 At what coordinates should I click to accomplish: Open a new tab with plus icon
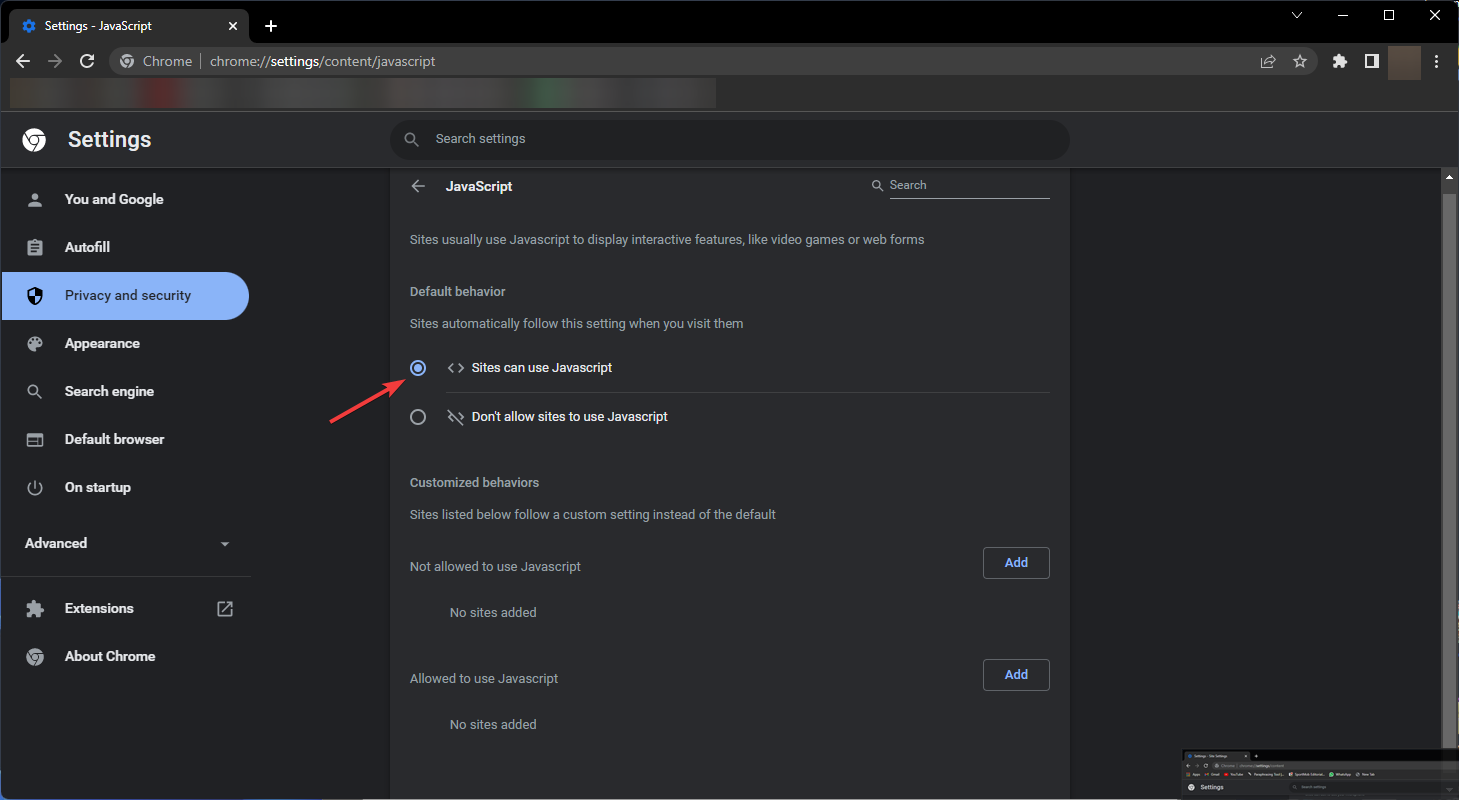pos(271,26)
